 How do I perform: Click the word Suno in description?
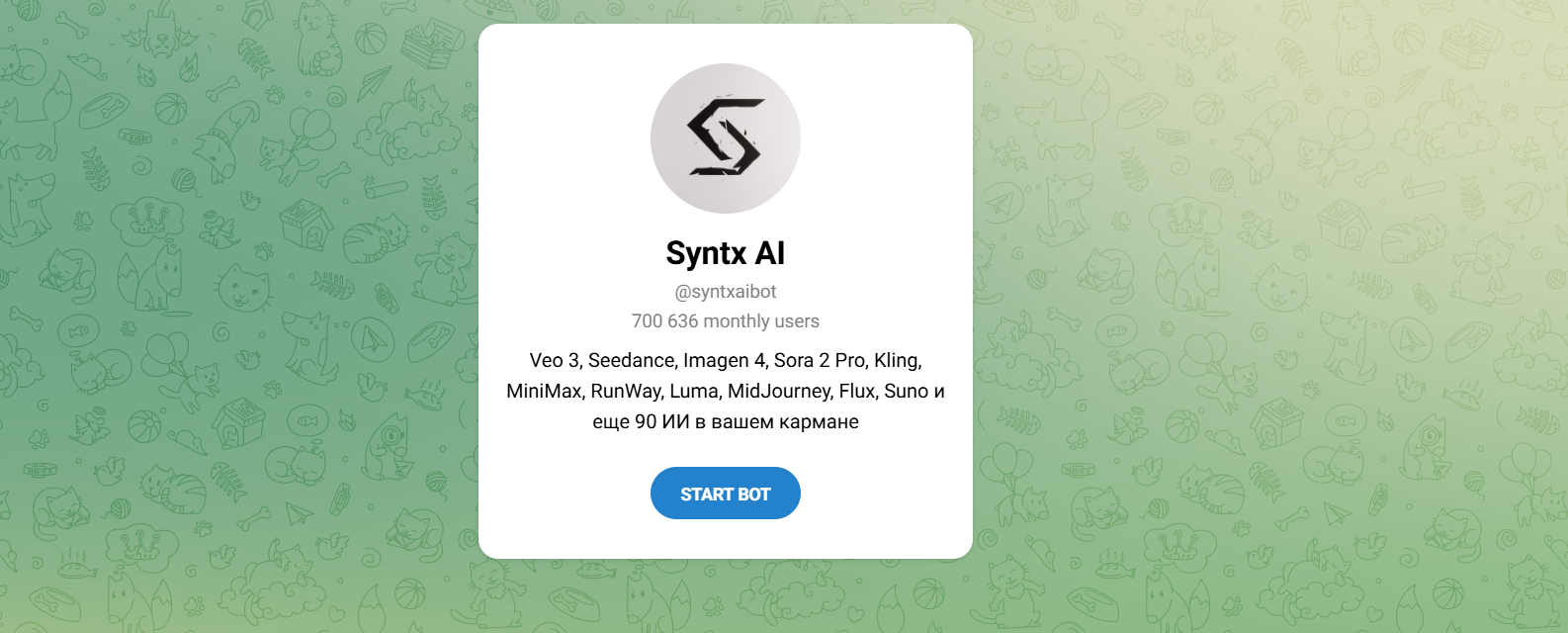[x=906, y=391]
